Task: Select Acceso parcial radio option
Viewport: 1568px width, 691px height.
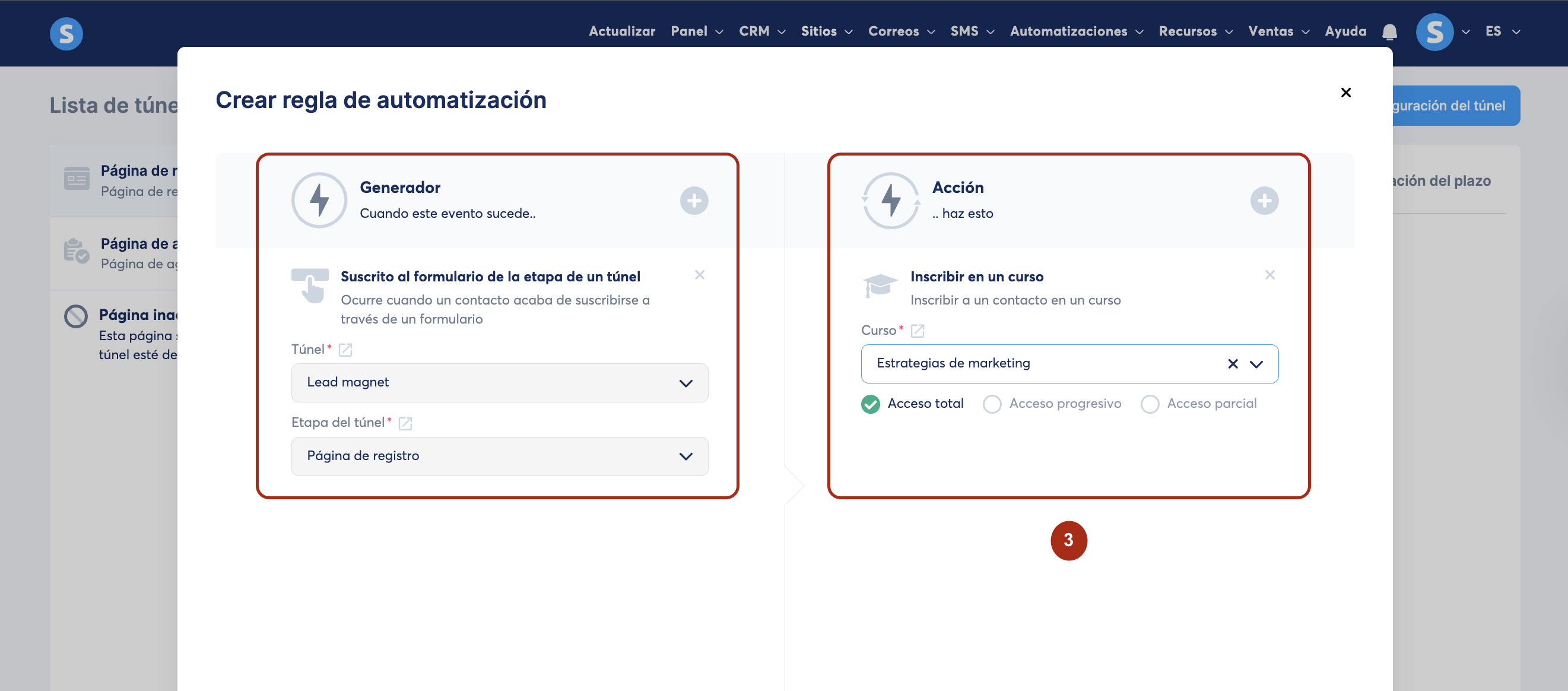Action: [1150, 404]
